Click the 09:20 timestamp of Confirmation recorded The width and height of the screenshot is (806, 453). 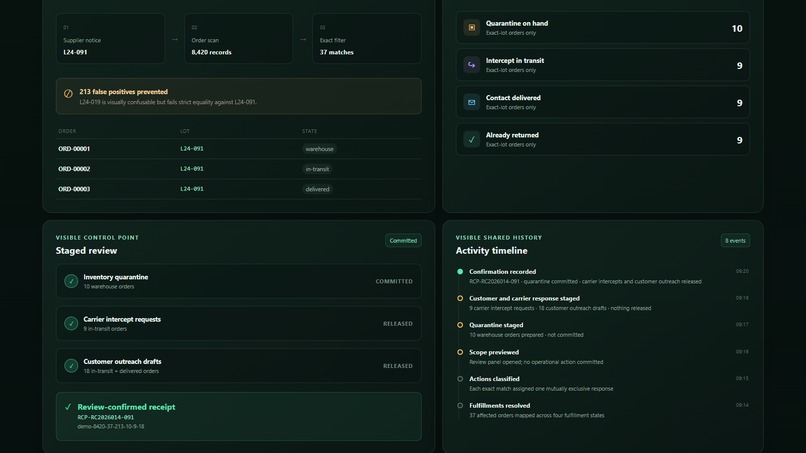pos(742,271)
